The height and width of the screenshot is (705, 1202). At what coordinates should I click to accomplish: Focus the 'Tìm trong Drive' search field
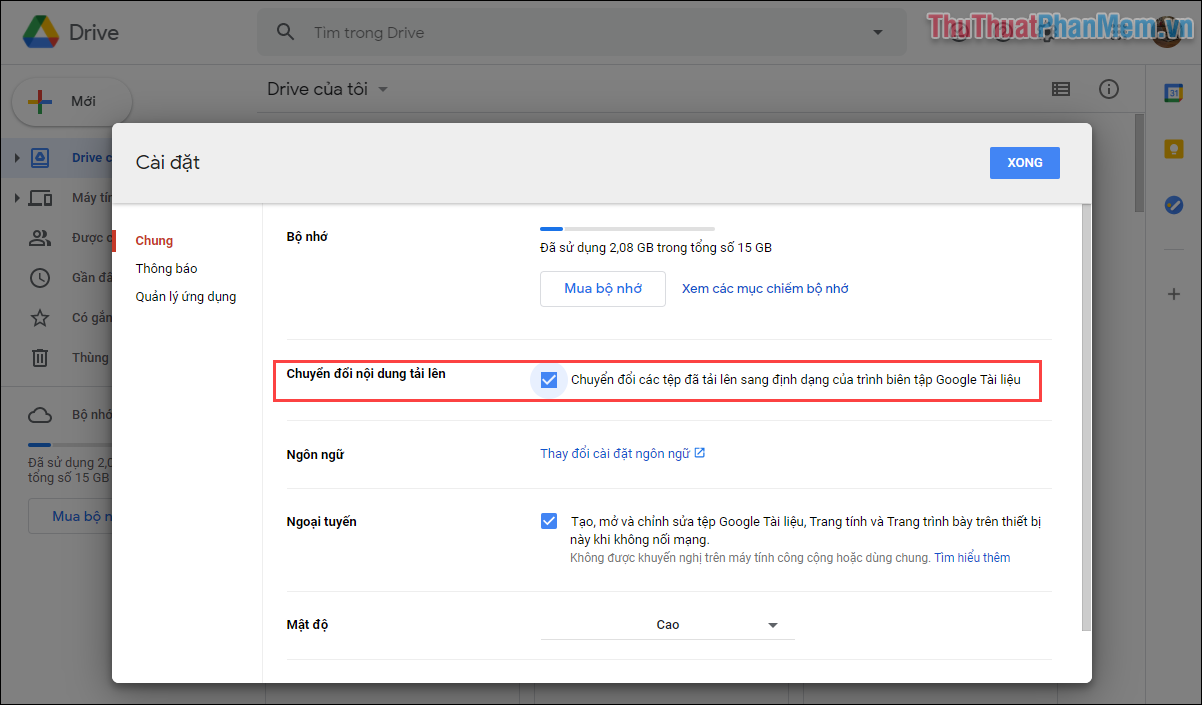(582, 33)
